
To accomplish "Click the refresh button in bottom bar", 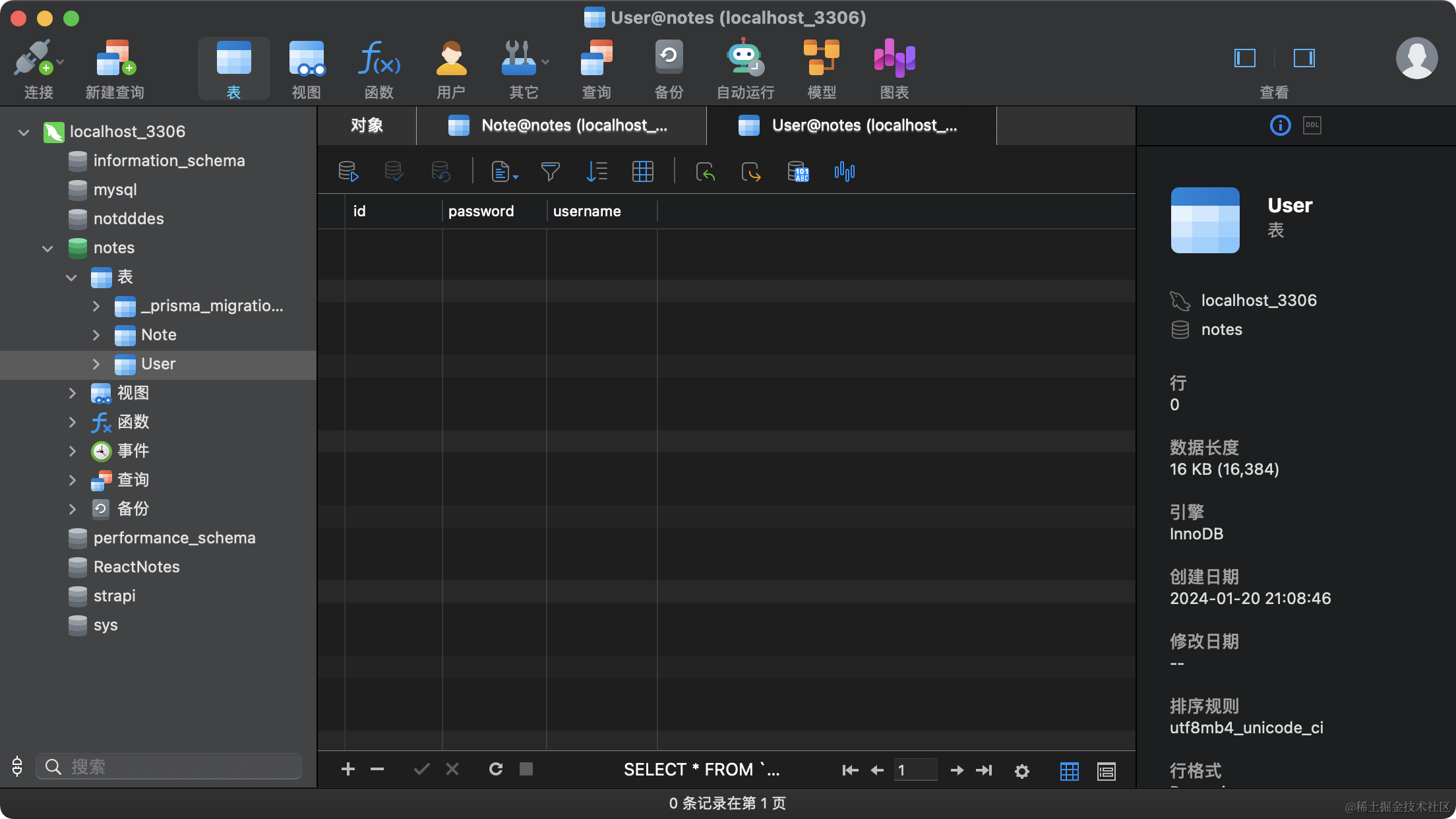I will [x=495, y=769].
